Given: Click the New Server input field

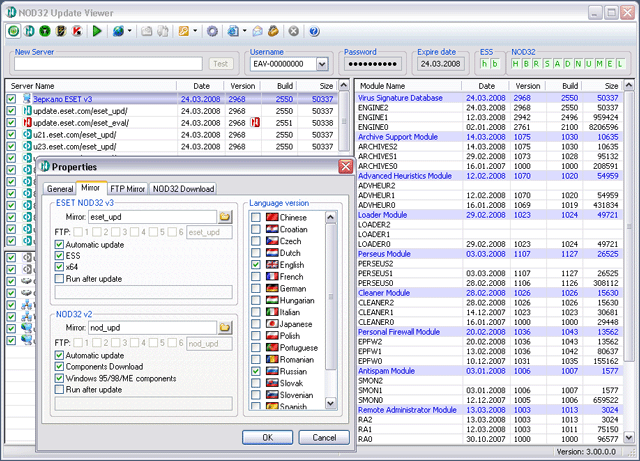Looking at the screenshot, I should 108,64.
